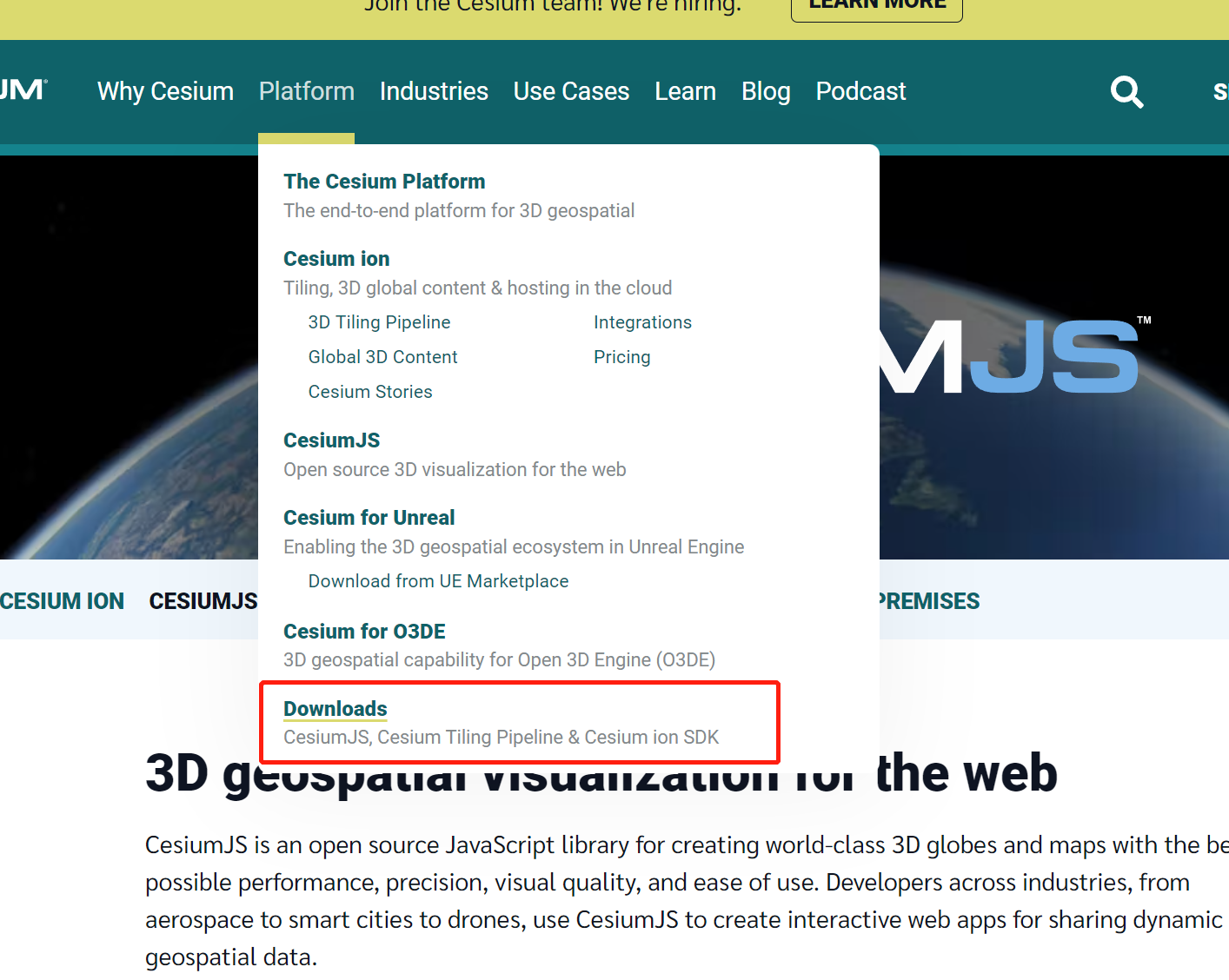Open Cesium for Unreal
Viewport: 1229px width, 980px height.
(x=369, y=518)
